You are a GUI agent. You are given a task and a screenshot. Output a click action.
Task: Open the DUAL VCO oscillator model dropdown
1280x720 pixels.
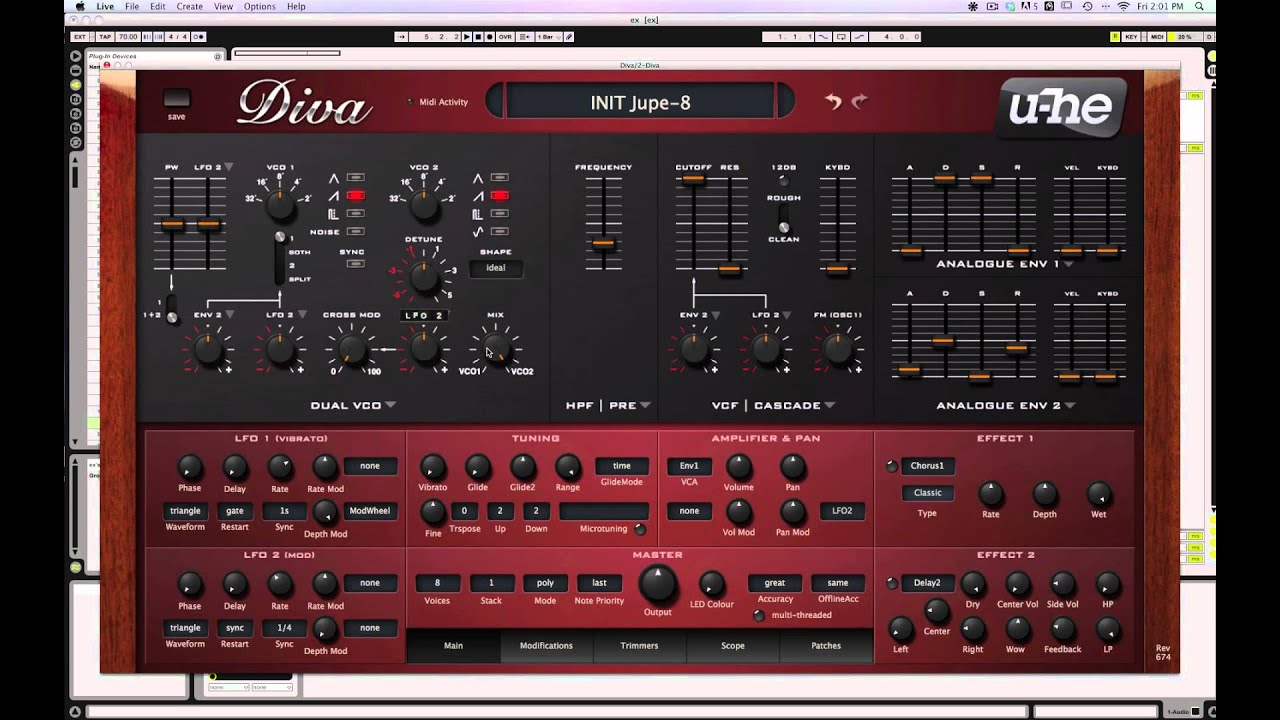390,405
